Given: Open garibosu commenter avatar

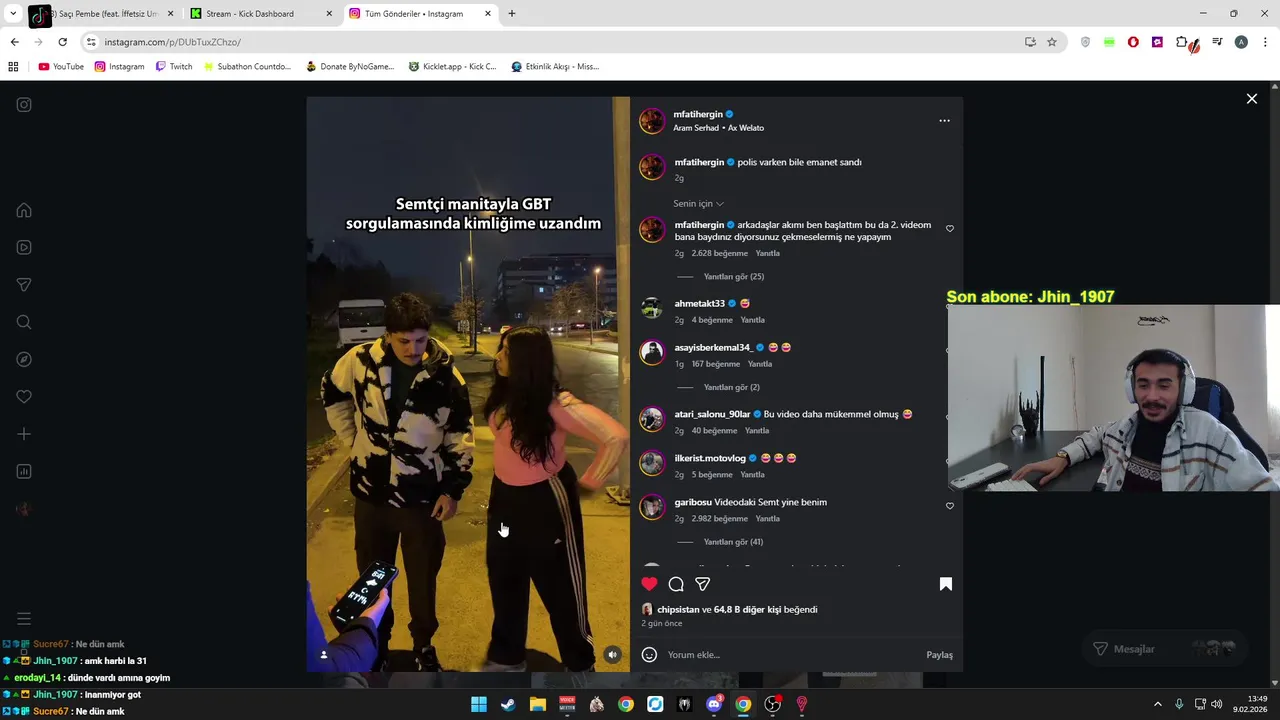Looking at the screenshot, I should (x=652, y=508).
